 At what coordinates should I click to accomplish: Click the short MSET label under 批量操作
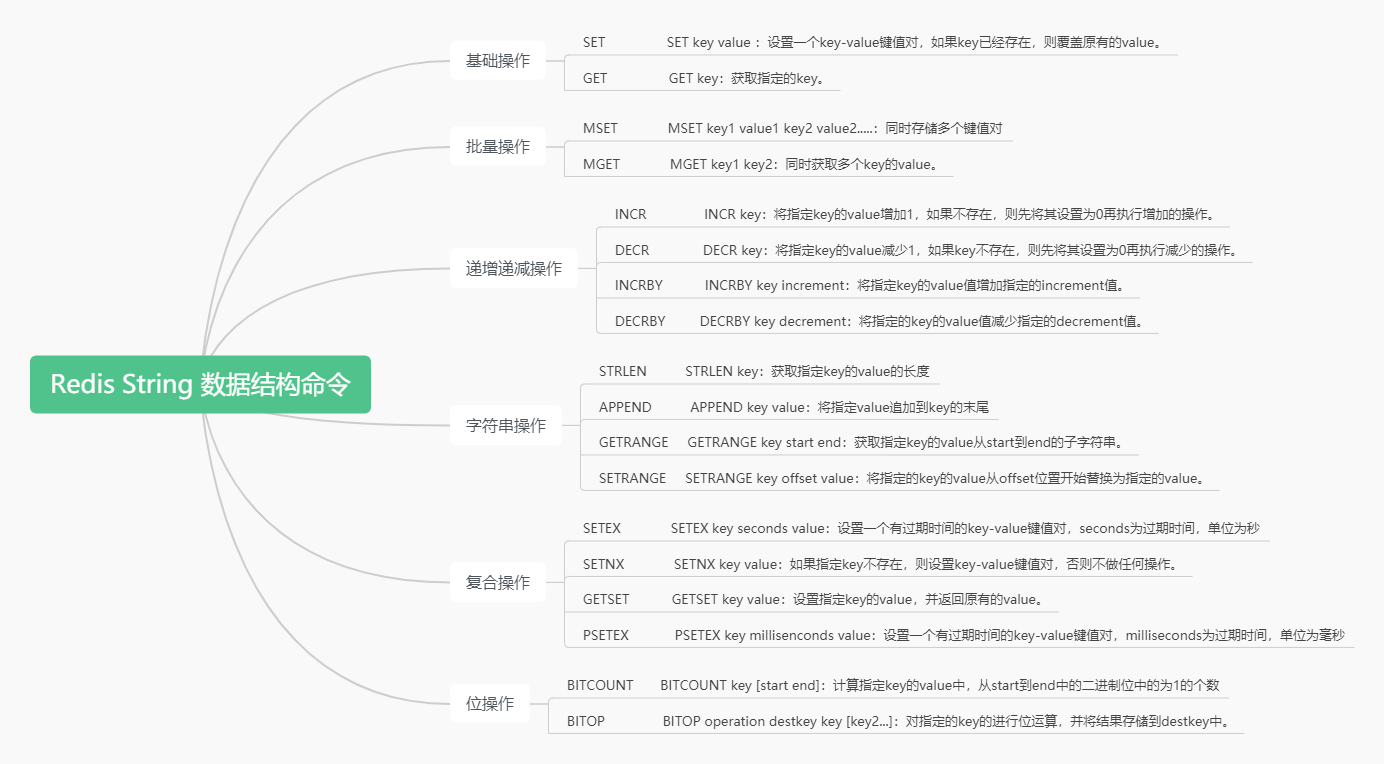tap(600, 129)
